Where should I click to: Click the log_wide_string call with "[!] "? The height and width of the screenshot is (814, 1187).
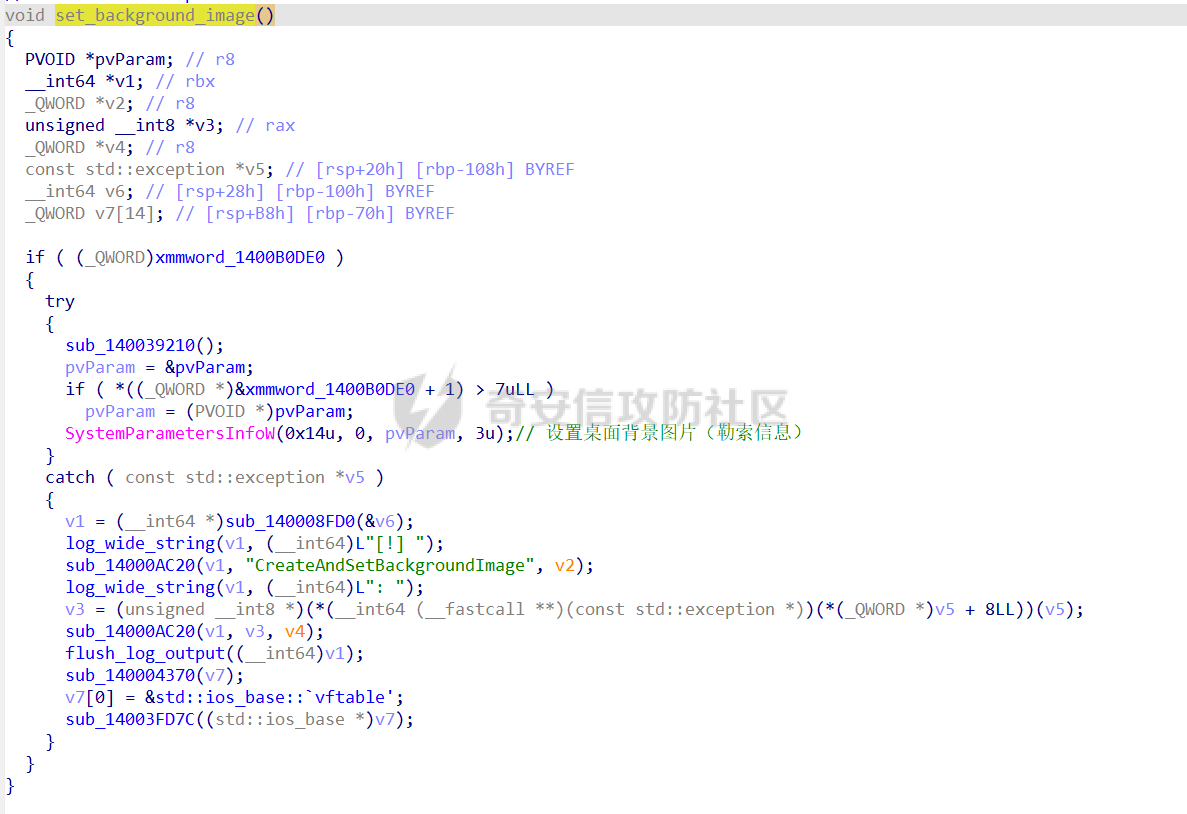point(140,543)
